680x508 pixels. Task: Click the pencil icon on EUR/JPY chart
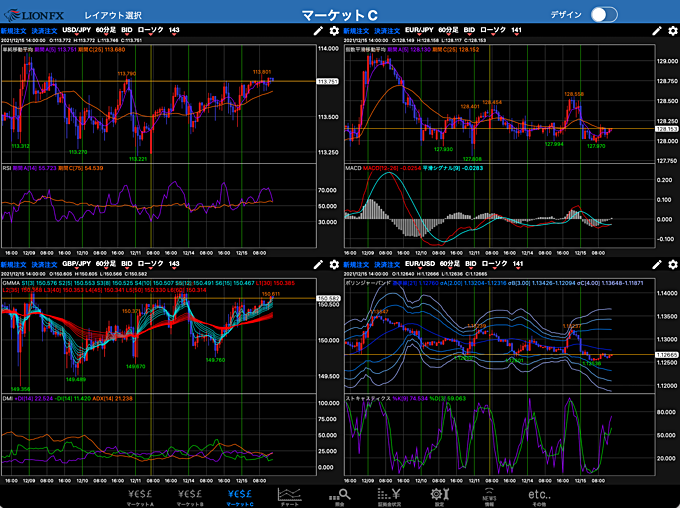click(657, 31)
